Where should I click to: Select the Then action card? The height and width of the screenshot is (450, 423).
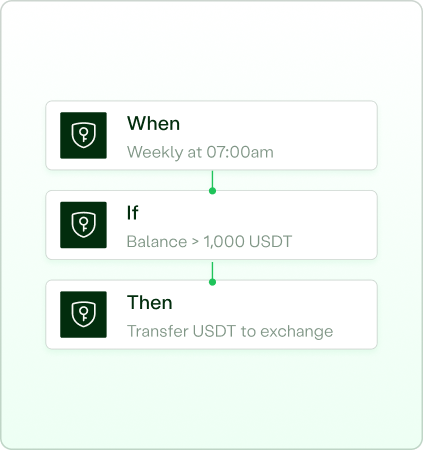tap(211, 314)
